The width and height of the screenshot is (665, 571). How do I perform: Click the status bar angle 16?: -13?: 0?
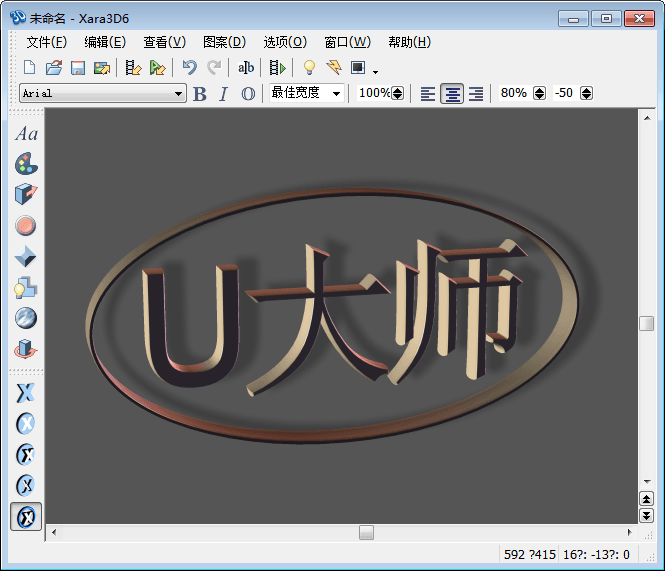point(596,554)
